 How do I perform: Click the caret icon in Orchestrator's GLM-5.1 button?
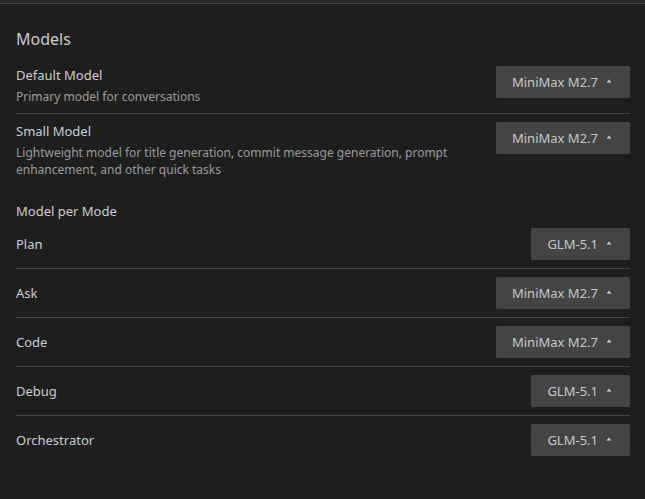tap(609, 440)
